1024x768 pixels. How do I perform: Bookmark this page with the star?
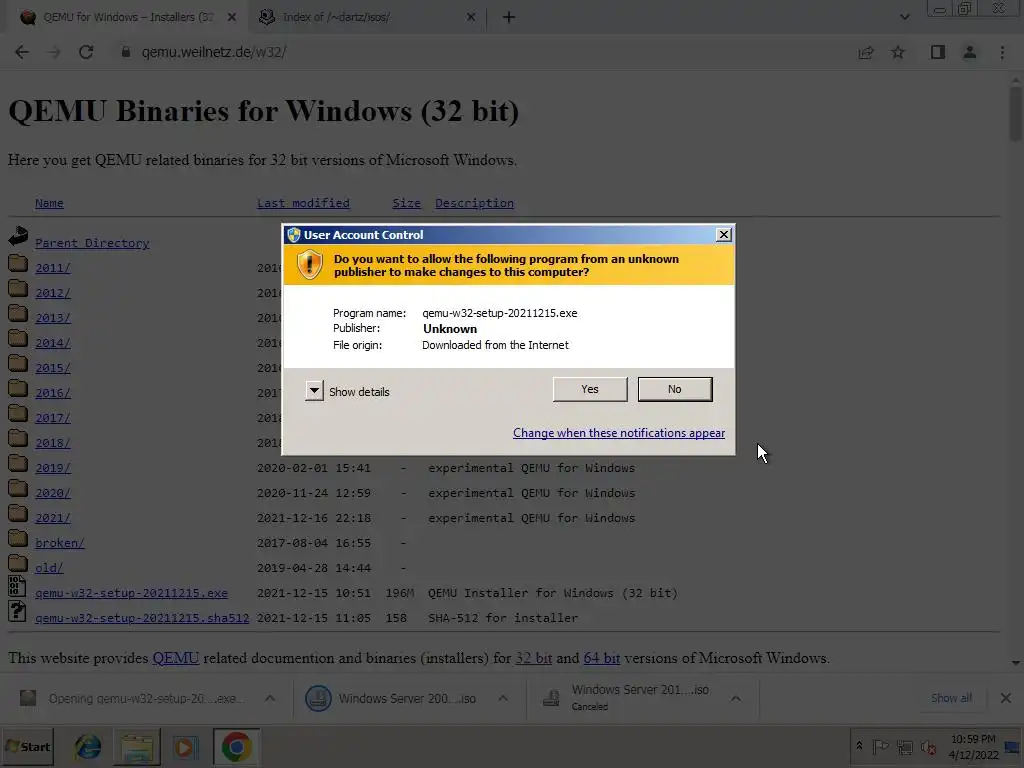coord(898,52)
